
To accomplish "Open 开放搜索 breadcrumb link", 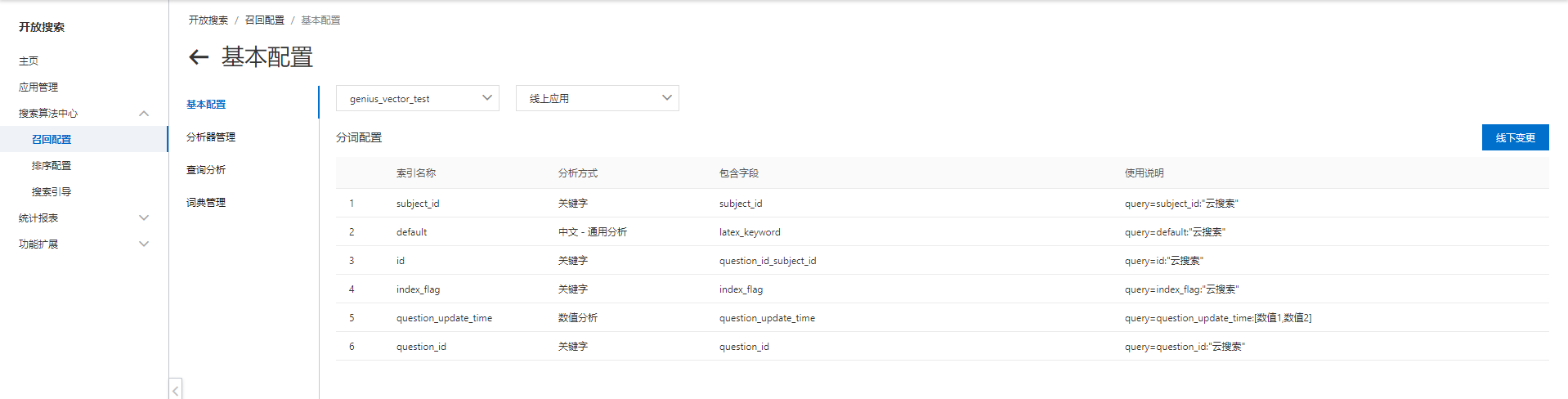I will [x=208, y=20].
